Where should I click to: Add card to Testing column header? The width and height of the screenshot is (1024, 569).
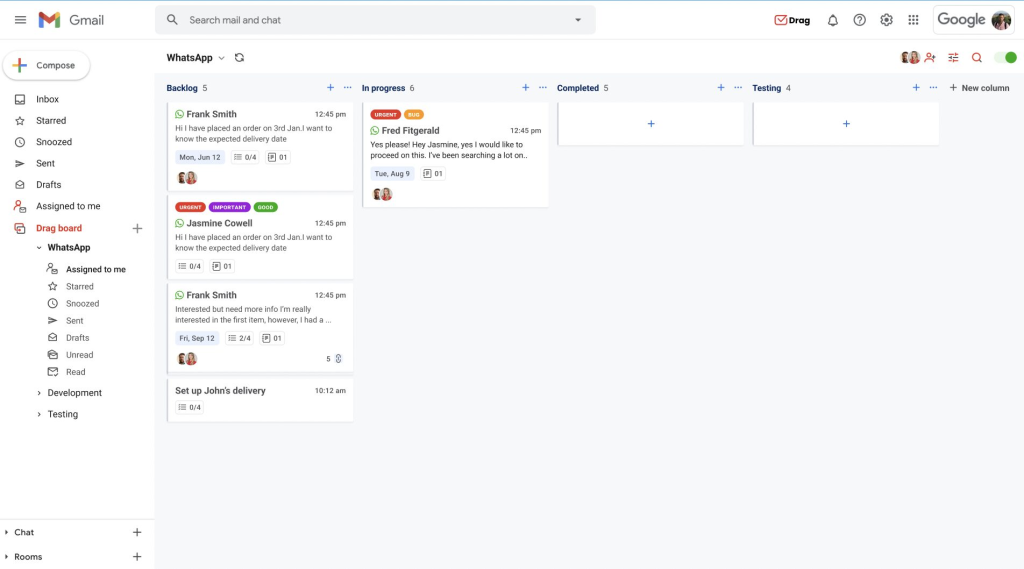point(916,88)
